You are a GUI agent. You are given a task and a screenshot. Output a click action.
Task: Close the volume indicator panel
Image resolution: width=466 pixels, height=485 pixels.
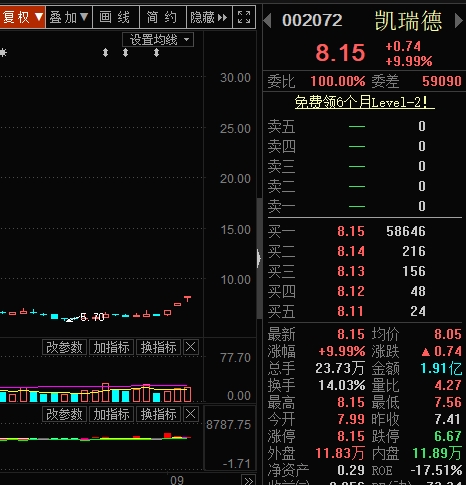(191, 347)
